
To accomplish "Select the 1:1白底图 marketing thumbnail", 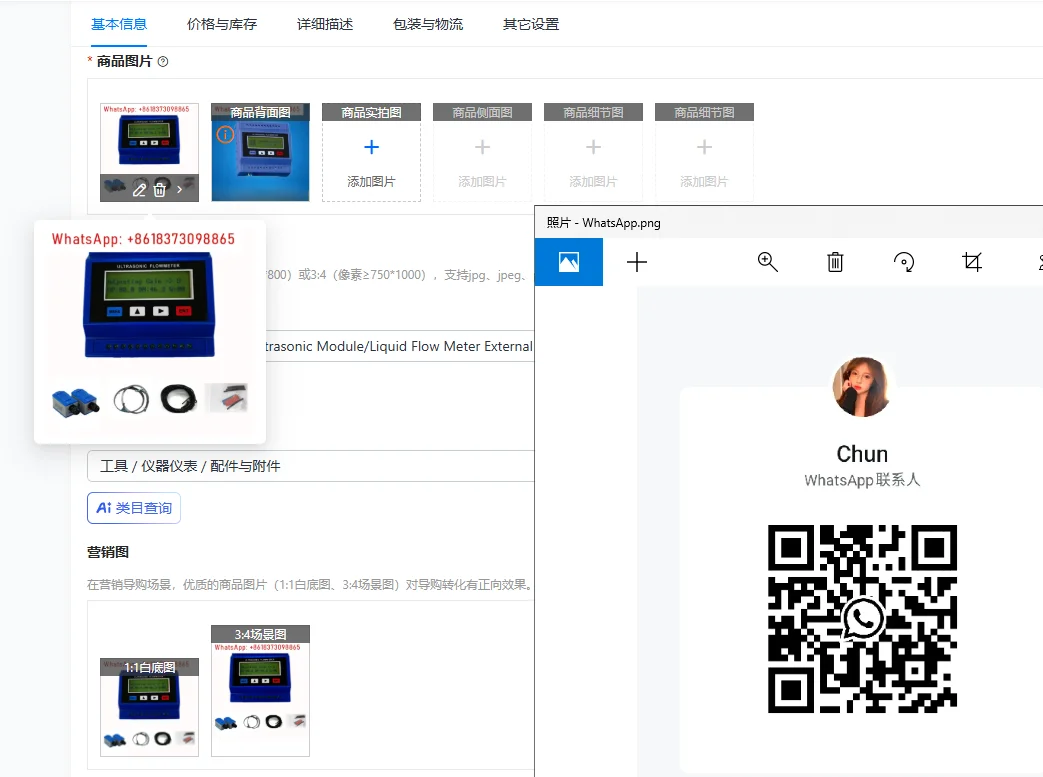I will 149,707.
